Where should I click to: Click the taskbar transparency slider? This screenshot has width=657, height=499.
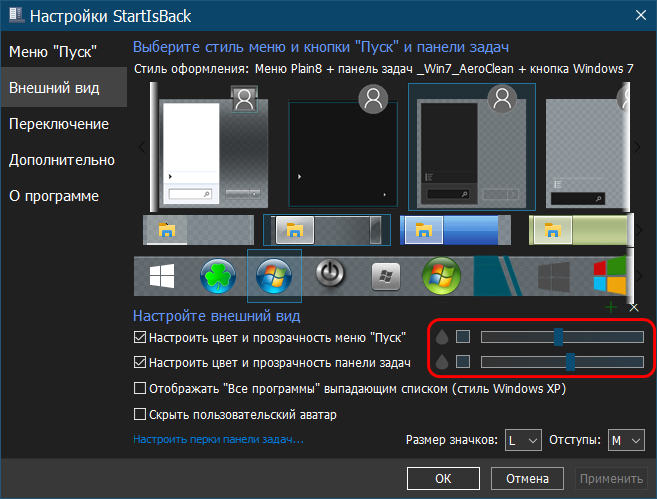tap(562, 362)
